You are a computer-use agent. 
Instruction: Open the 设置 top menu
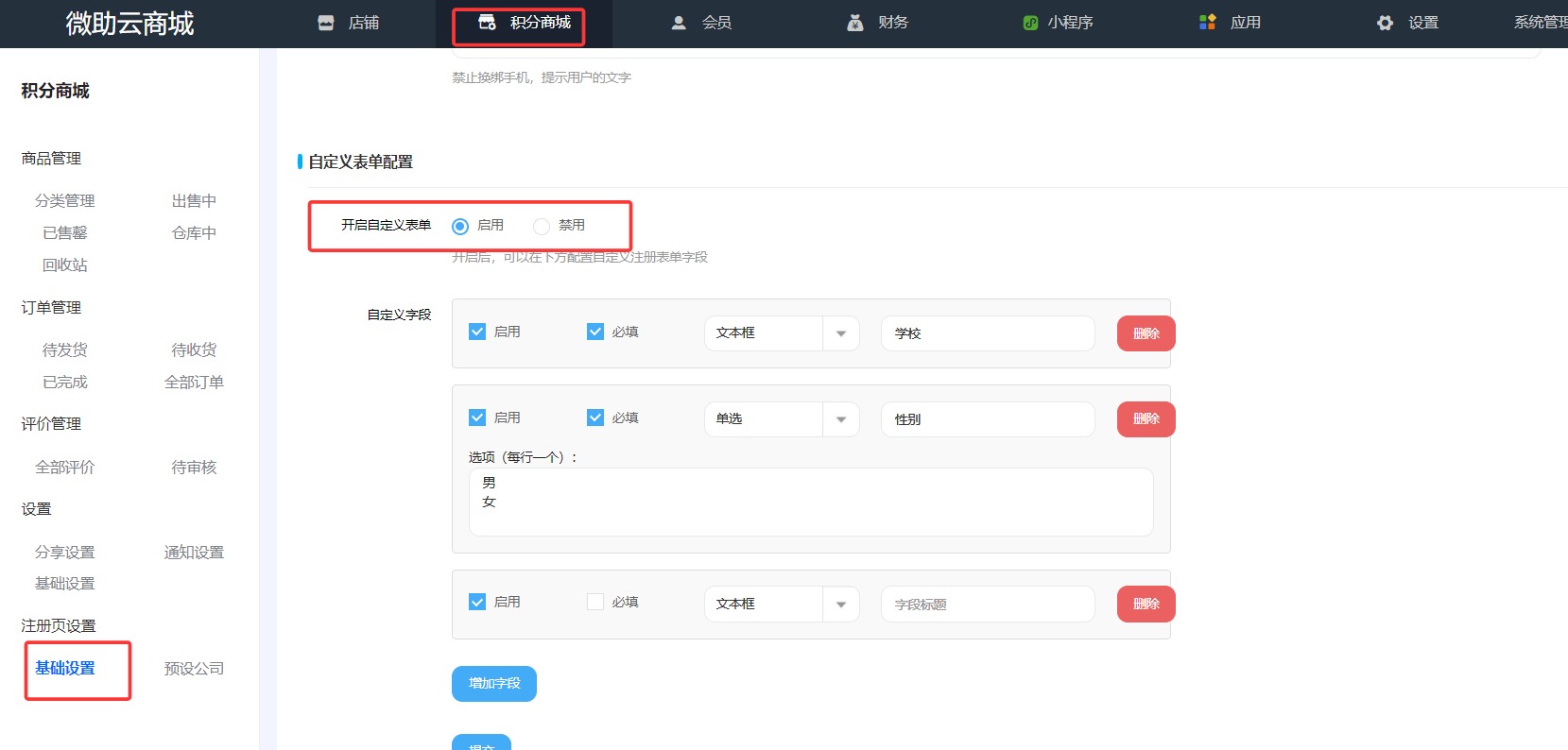point(1422,23)
